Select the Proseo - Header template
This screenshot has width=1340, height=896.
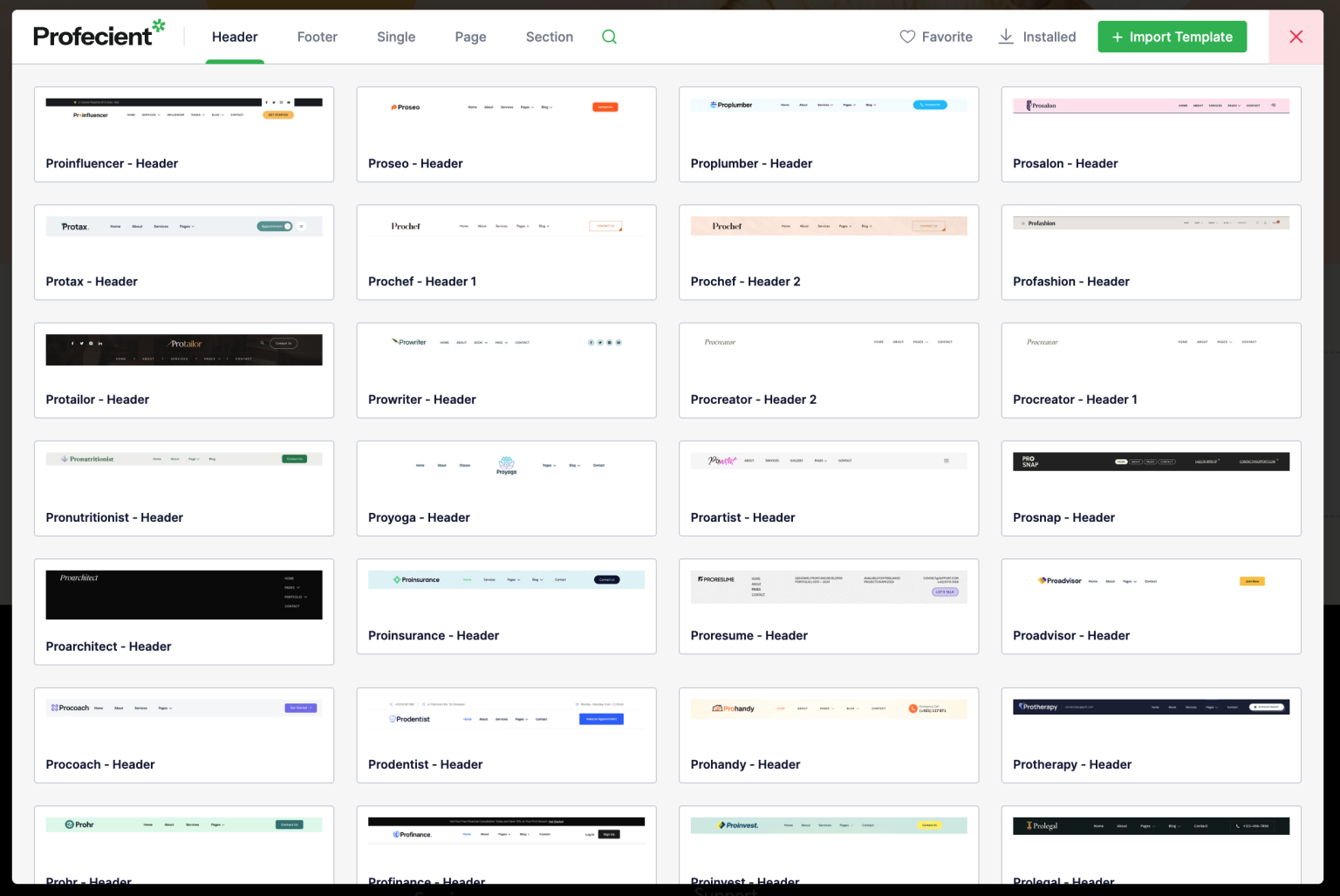tap(506, 134)
